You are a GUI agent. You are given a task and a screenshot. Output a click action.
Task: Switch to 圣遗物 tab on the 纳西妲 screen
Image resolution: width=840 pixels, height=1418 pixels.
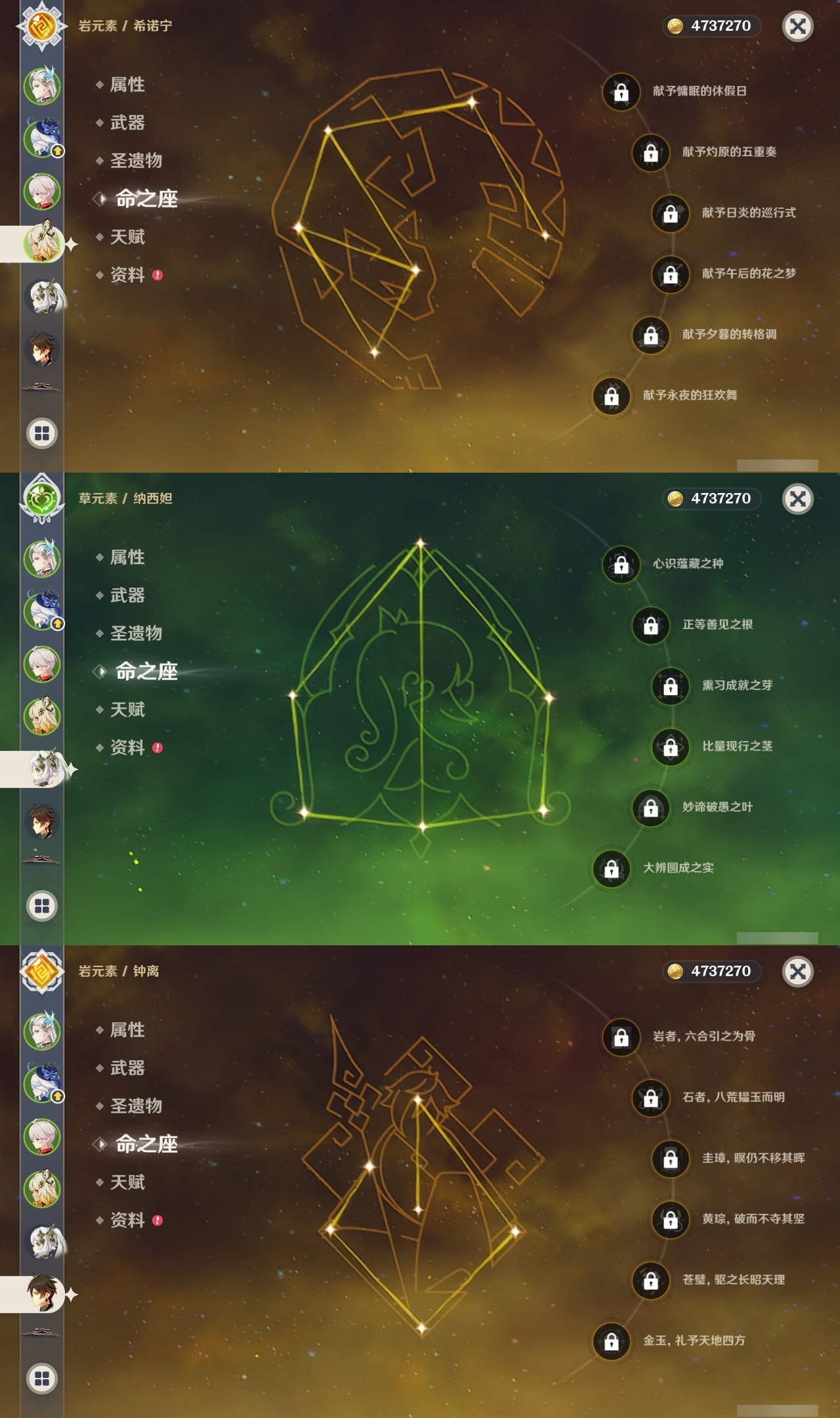tap(135, 634)
